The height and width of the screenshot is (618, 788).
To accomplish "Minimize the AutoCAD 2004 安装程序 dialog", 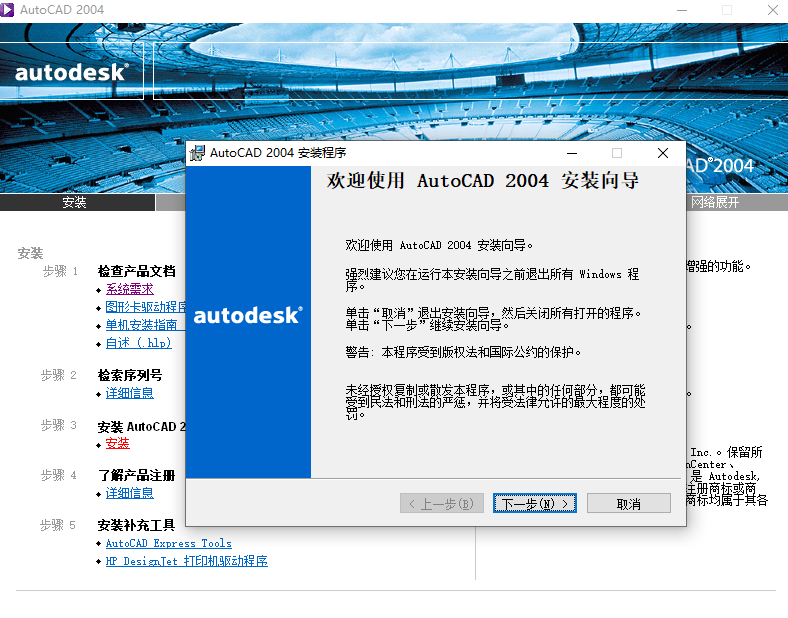I will coord(571,153).
